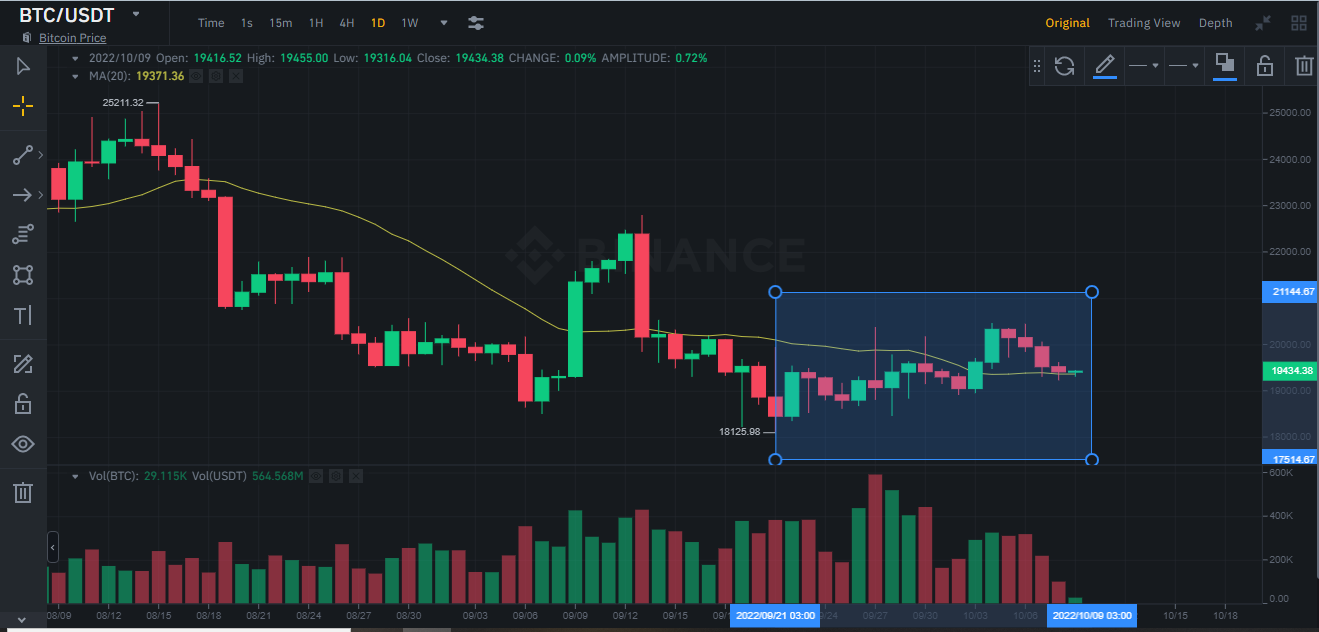
Task: Open the Fibonacci retracement tool
Action: point(23,234)
